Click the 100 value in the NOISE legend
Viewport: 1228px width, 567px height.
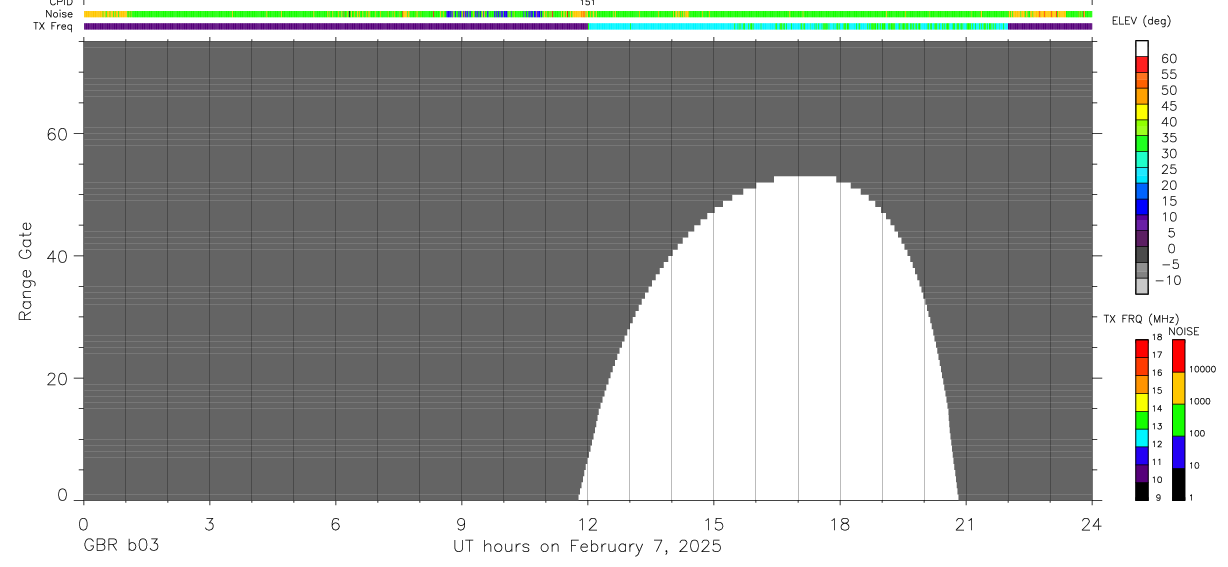click(1197, 433)
